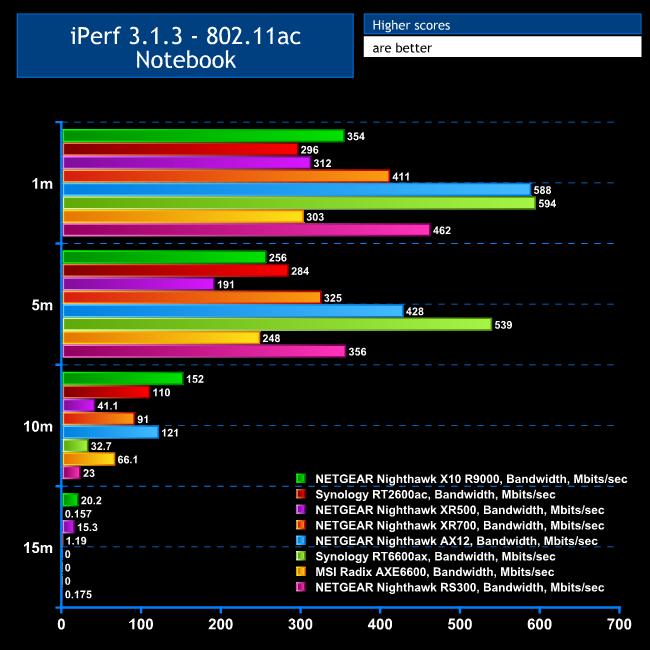This screenshot has width=650, height=650.
Task: Click the orange 10m bar valued 91
Action: click(99, 419)
